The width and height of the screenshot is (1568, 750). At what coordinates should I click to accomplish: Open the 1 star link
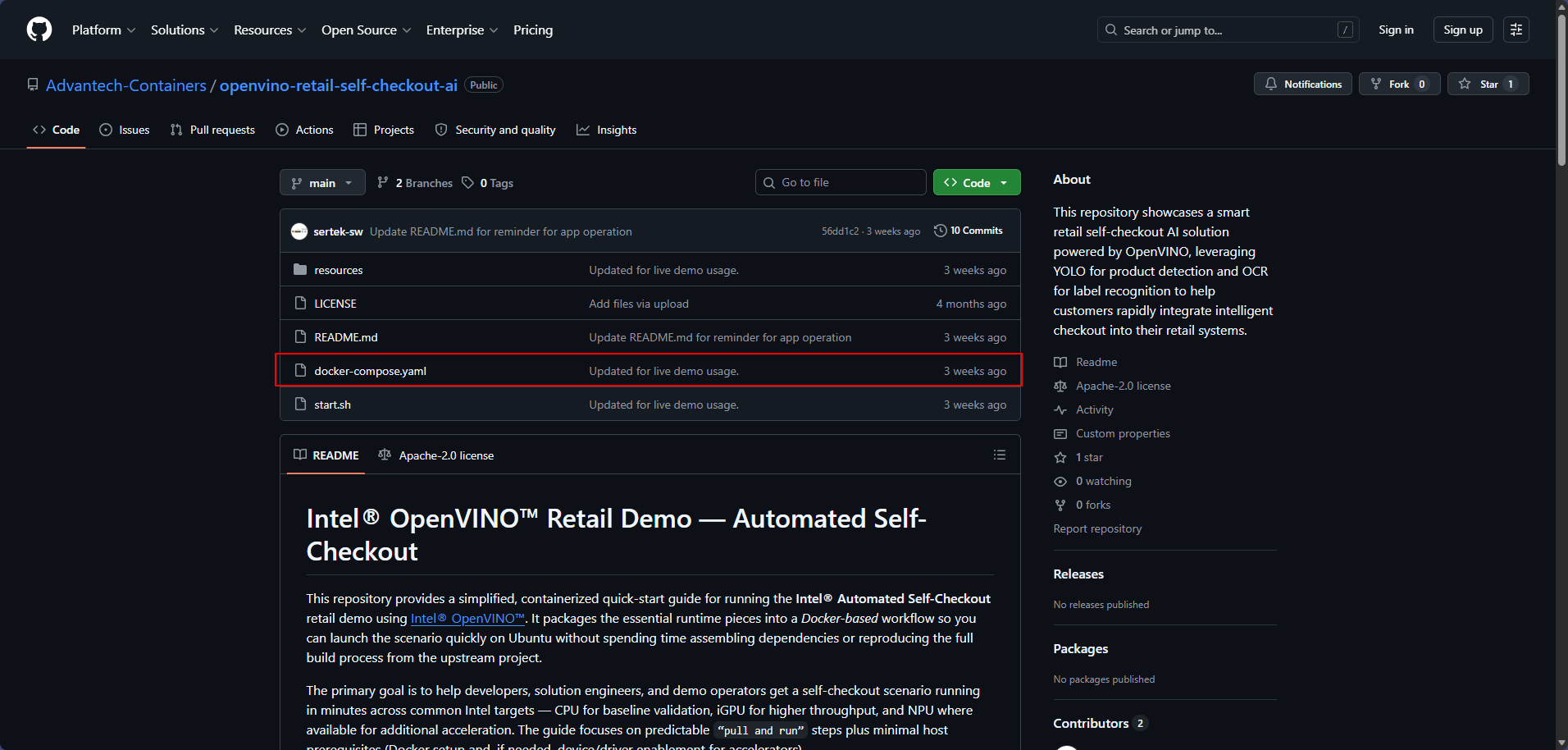[x=1089, y=457]
